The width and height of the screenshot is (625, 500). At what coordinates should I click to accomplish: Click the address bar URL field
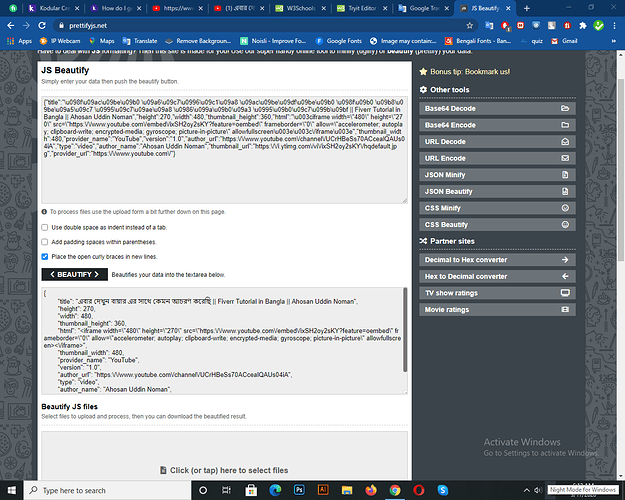263,26
